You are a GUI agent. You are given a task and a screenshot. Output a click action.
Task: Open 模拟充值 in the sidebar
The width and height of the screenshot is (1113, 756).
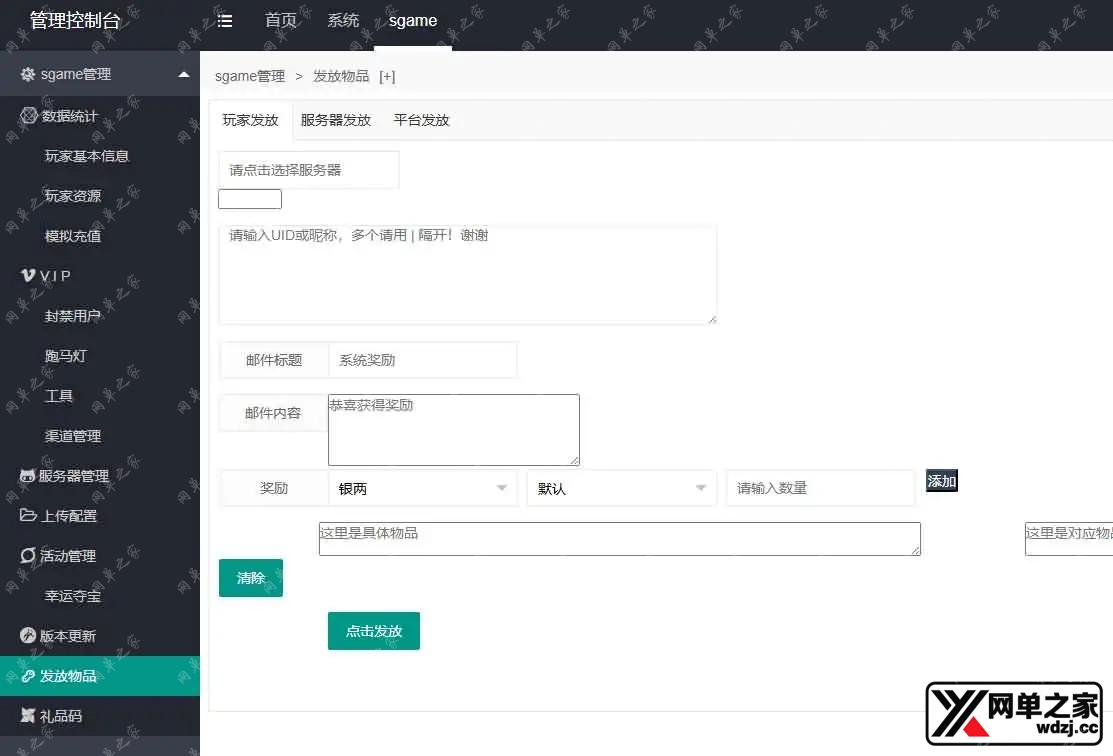point(73,236)
